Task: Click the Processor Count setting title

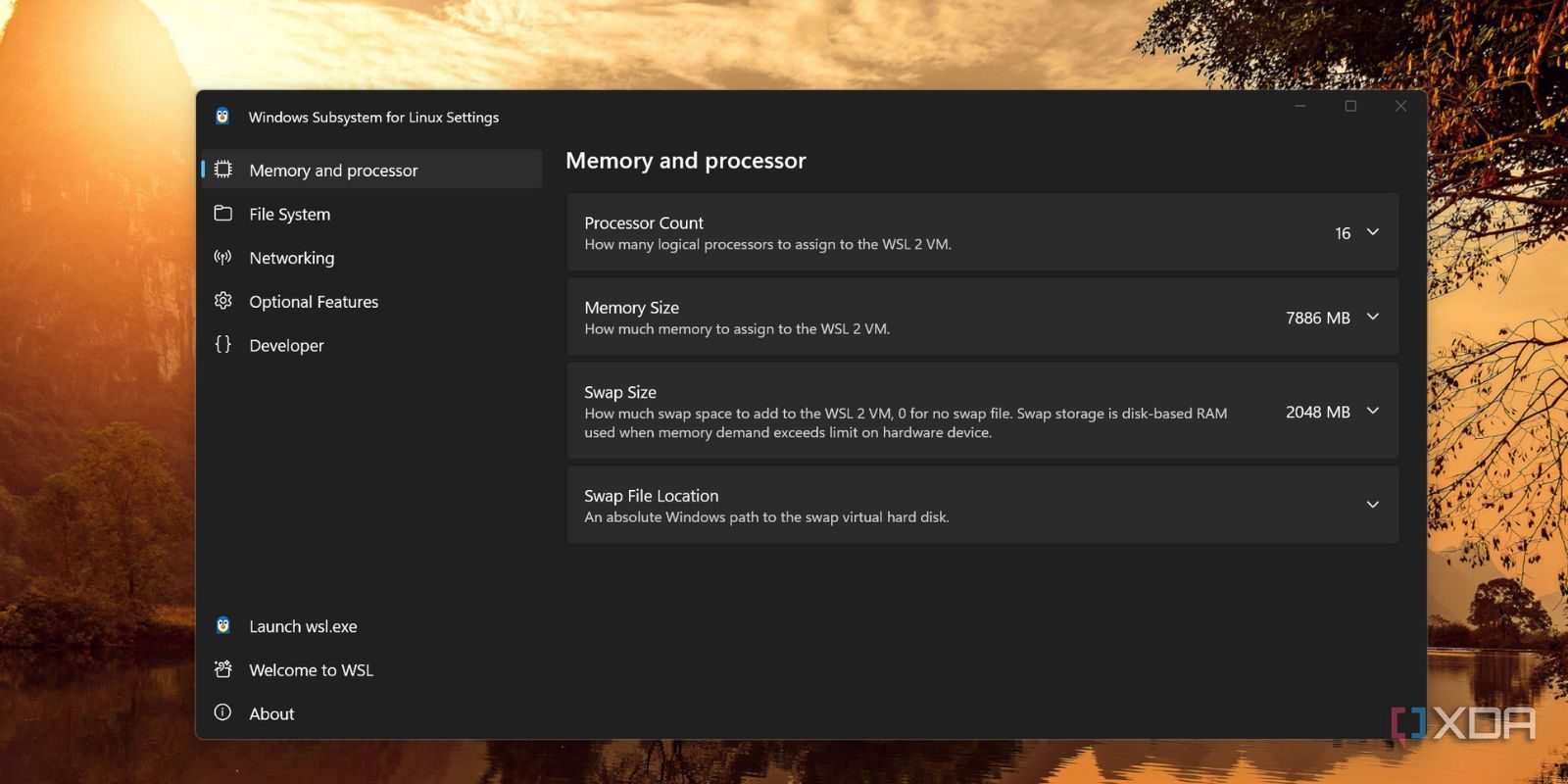Action: coord(644,222)
